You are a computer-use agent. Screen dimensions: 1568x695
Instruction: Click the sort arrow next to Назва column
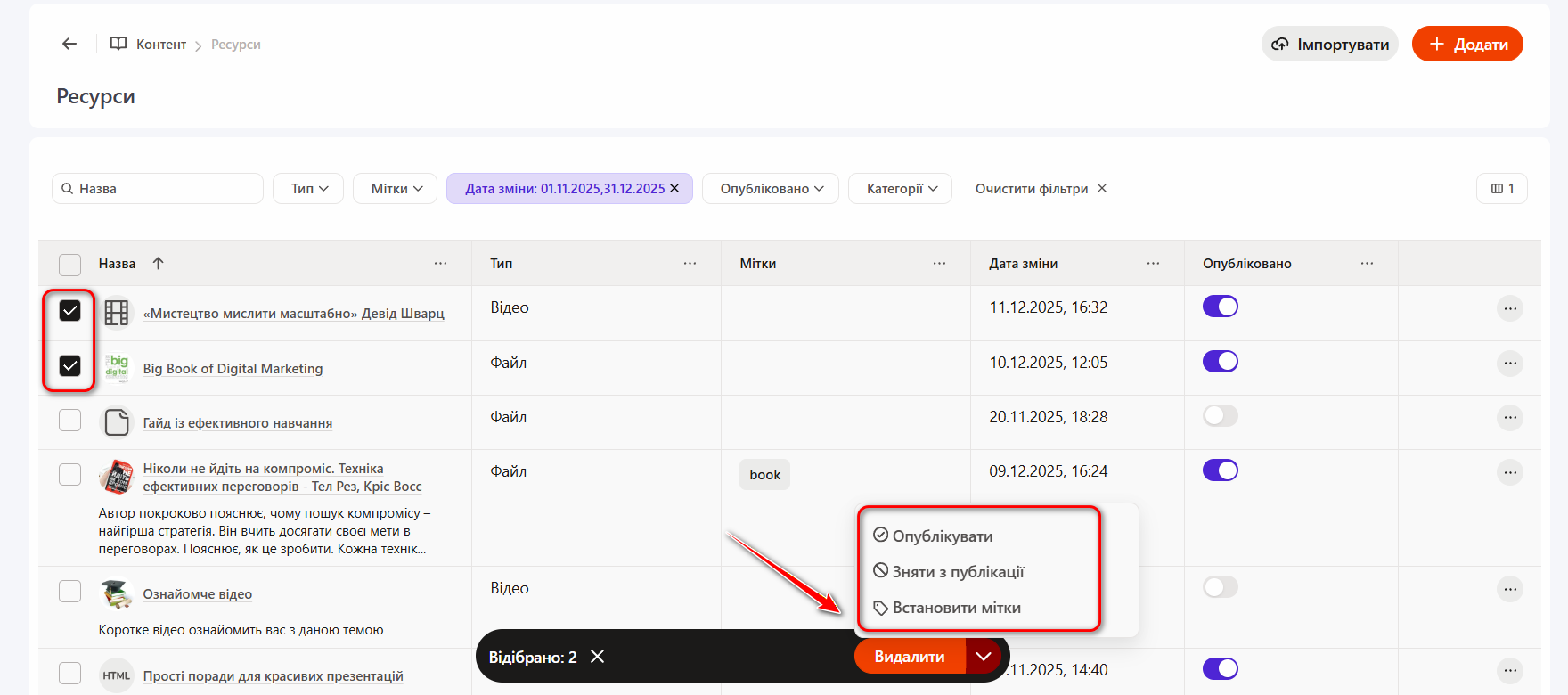point(159,263)
